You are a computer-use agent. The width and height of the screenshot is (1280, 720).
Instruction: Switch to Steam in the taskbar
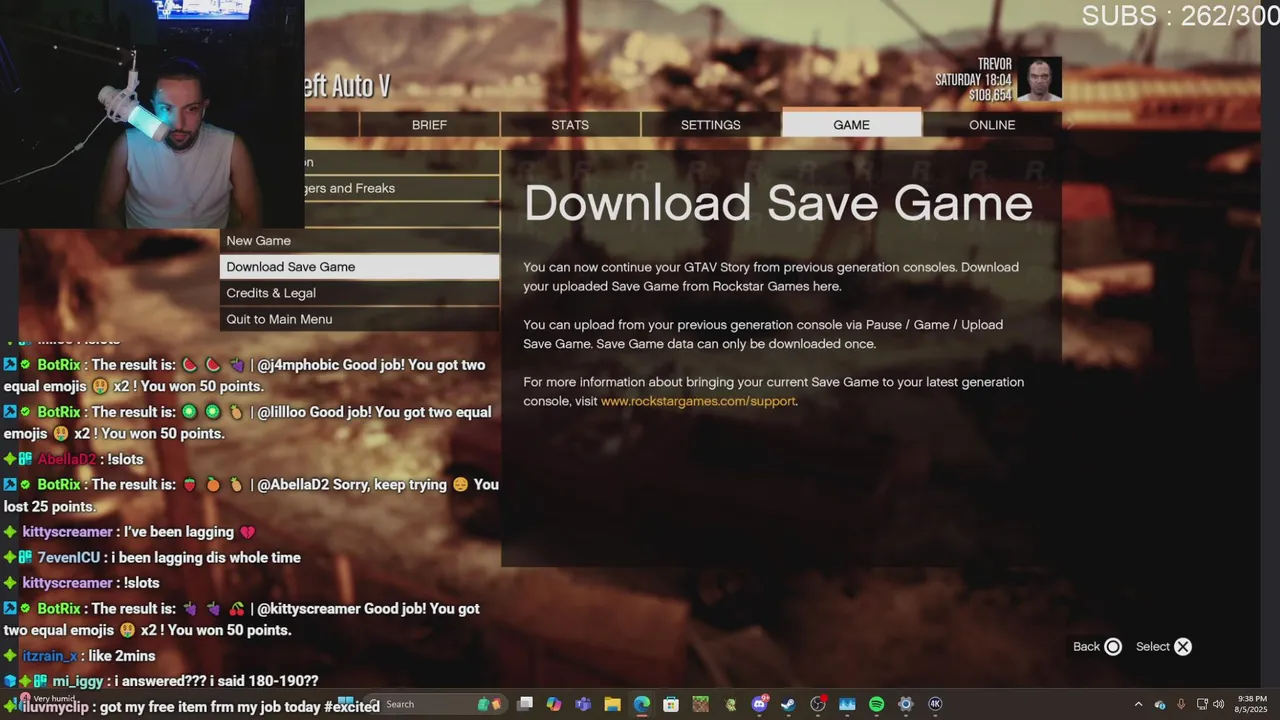click(x=788, y=704)
